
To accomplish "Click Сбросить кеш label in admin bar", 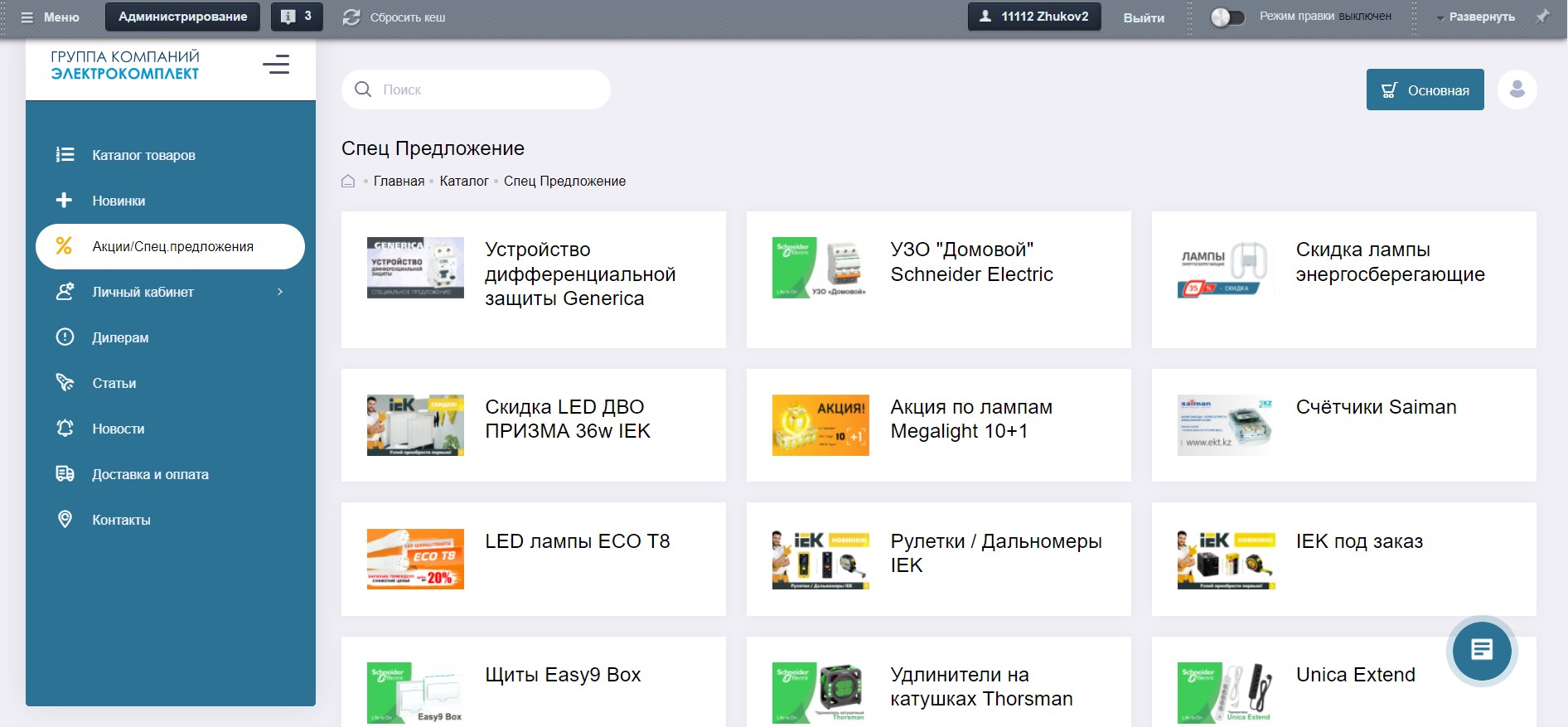I will (x=408, y=17).
